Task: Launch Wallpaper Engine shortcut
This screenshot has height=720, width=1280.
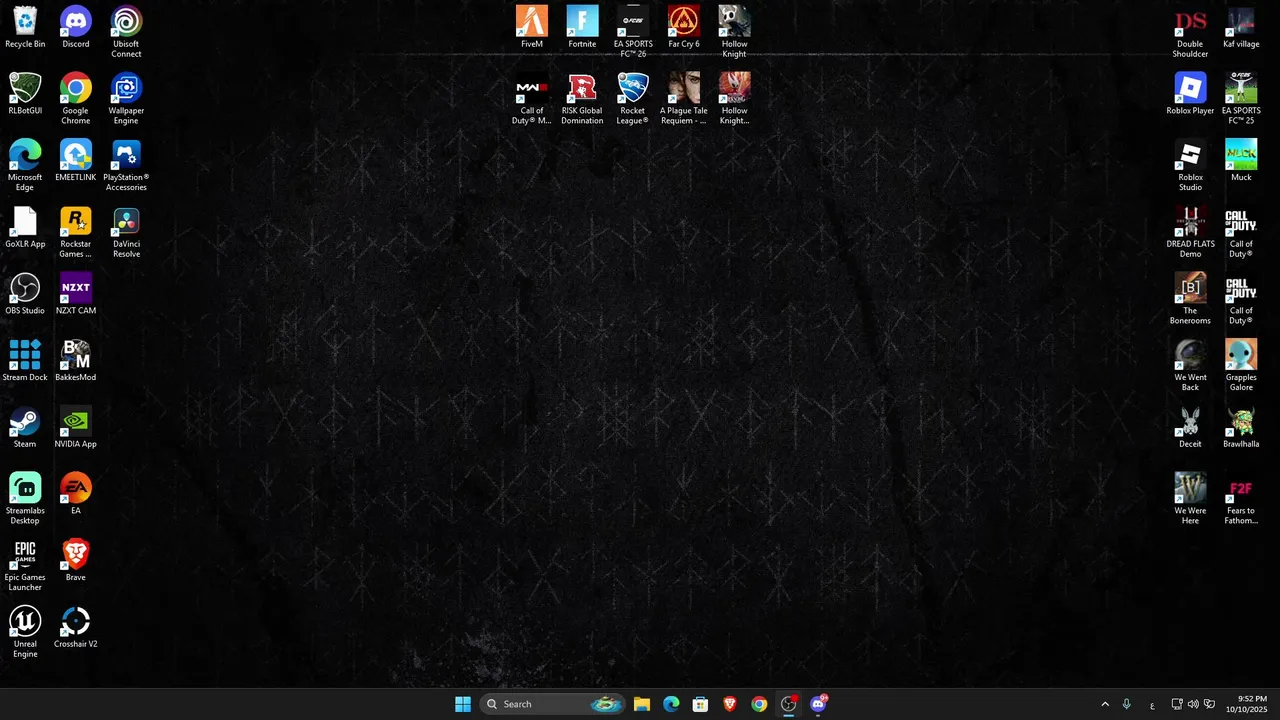Action: pos(126,99)
